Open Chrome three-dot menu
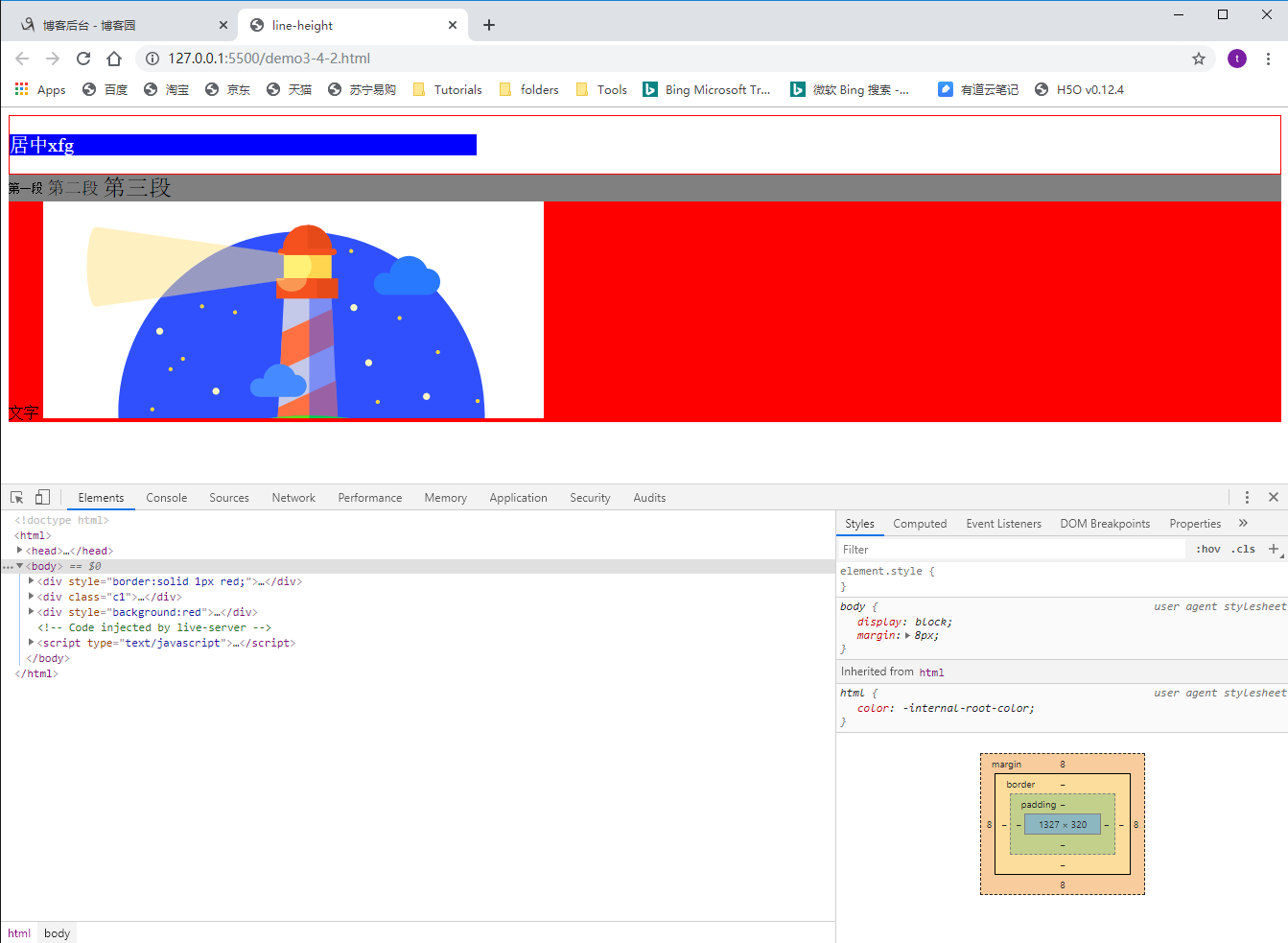Image resolution: width=1288 pixels, height=943 pixels. click(x=1268, y=59)
